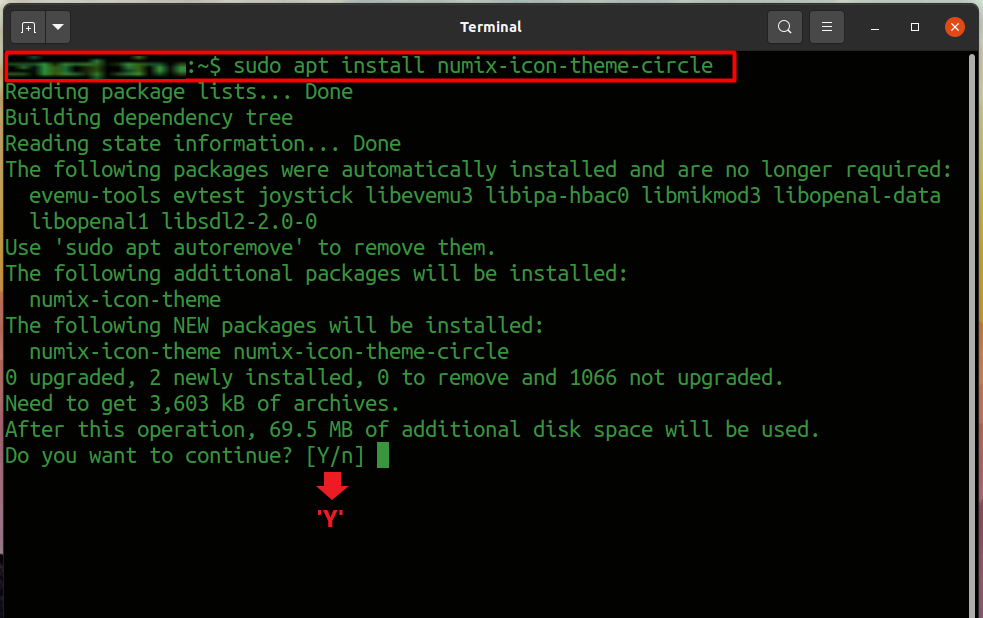
Task: Click the 'additional packages will be installed' line
Action: click(317, 274)
